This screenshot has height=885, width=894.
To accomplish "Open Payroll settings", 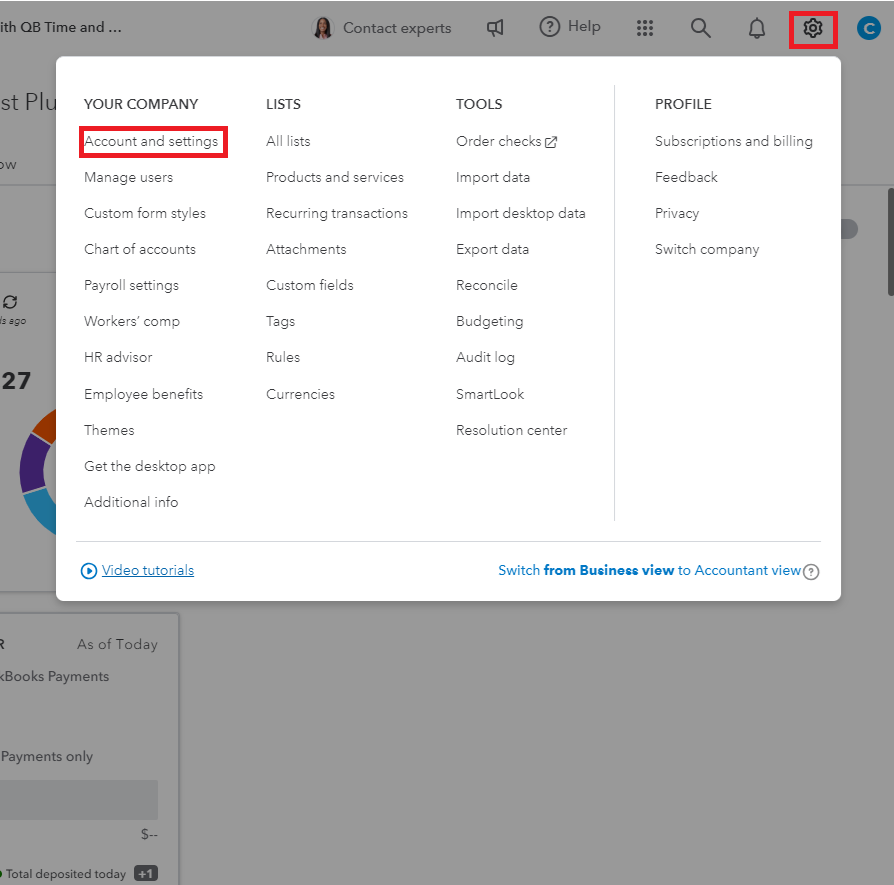I will click(x=131, y=285).
